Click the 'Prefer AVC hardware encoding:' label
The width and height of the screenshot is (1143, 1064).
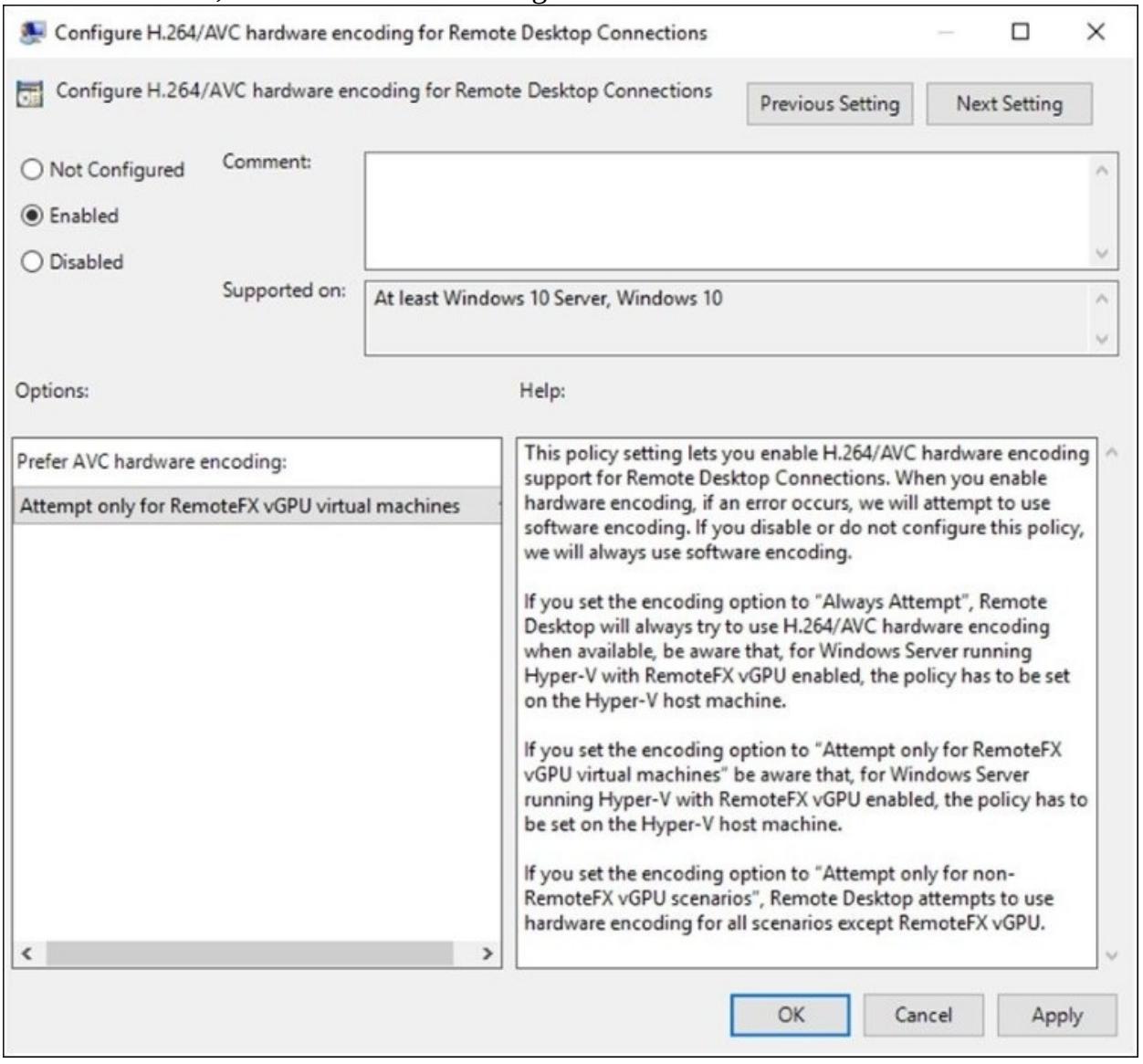point(152,462)
